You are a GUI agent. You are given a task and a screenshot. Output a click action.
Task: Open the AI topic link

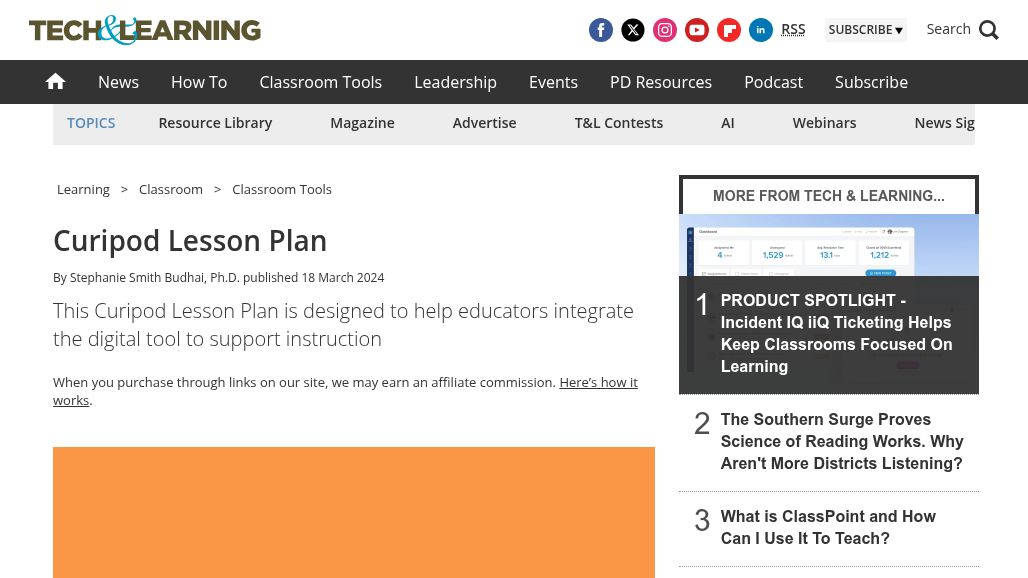coord(728,123)
